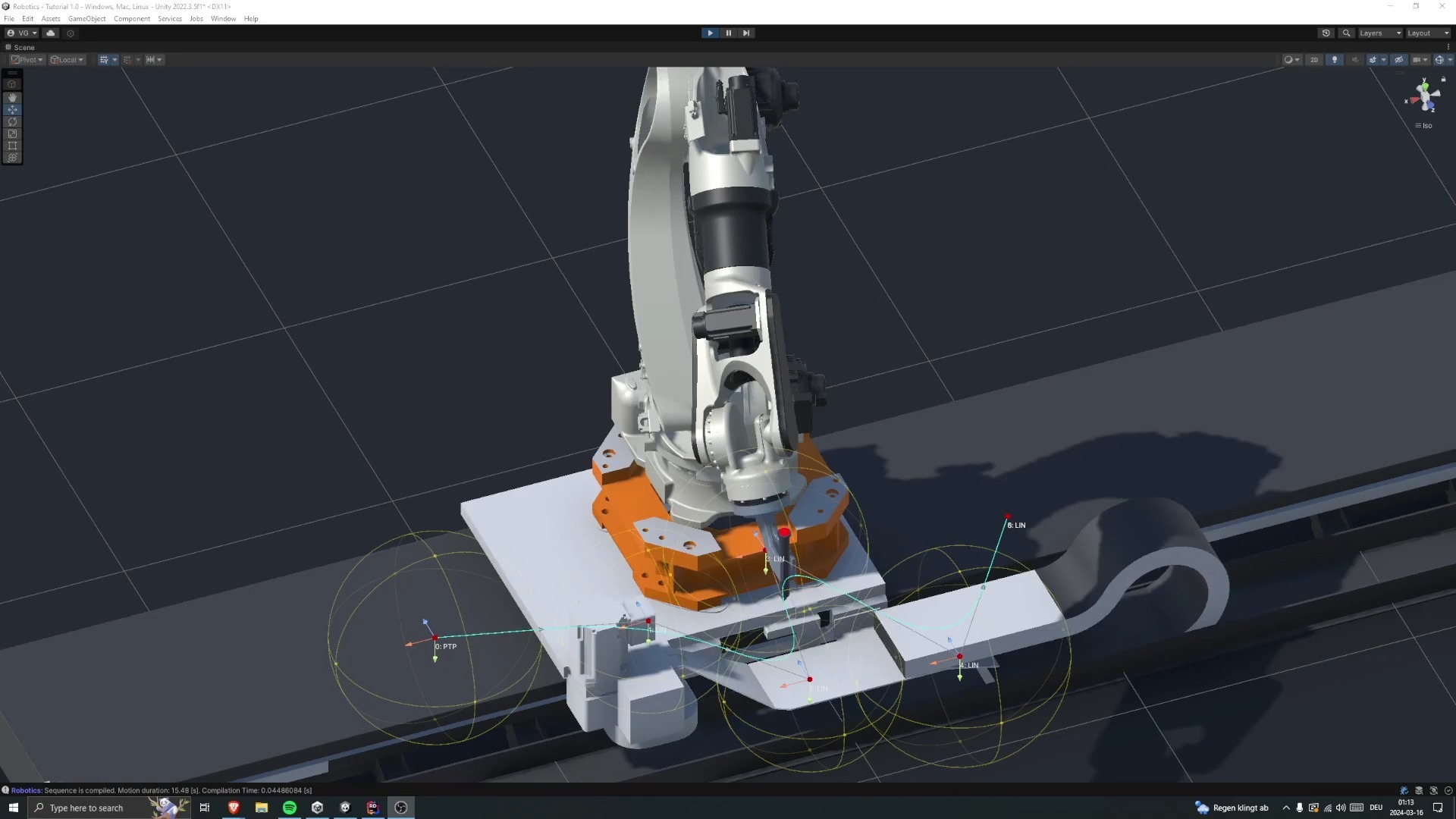Screen dimensions: 1456x819
Task: Open the global search magnifier
Action: 1346,33
